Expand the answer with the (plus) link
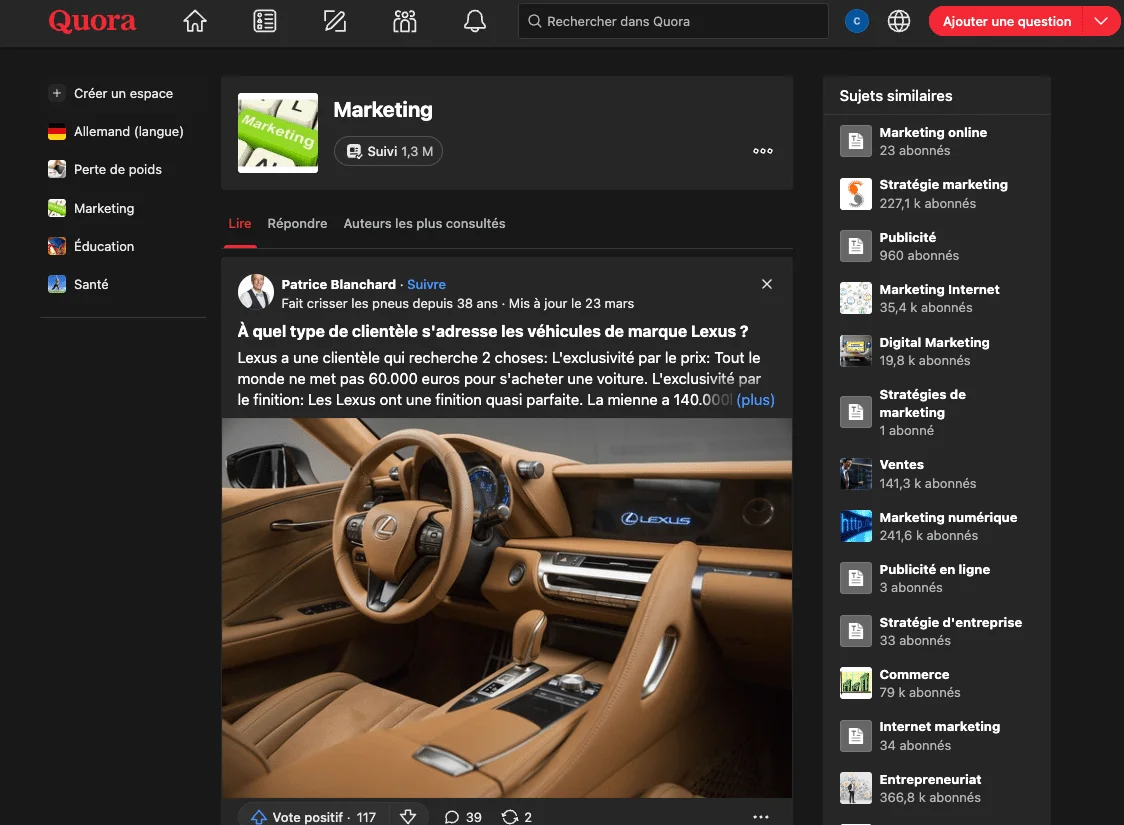This screenshot has height=825, width=1124. coord(756,400)
